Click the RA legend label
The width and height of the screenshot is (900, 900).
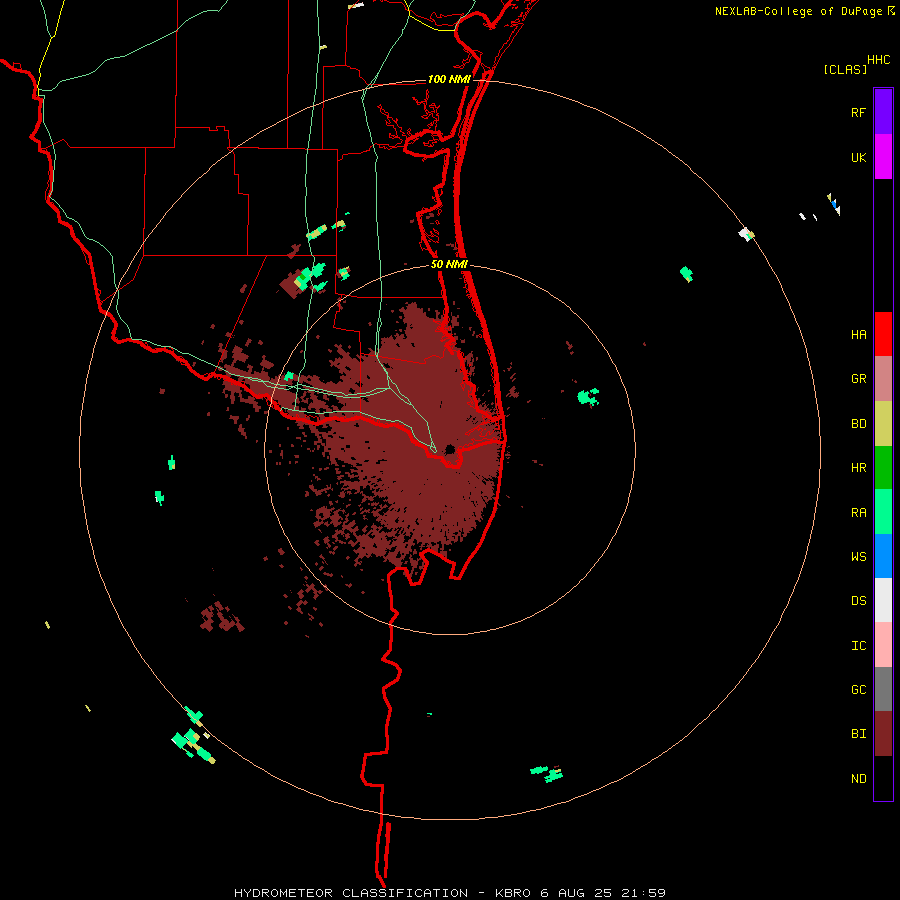858,513
